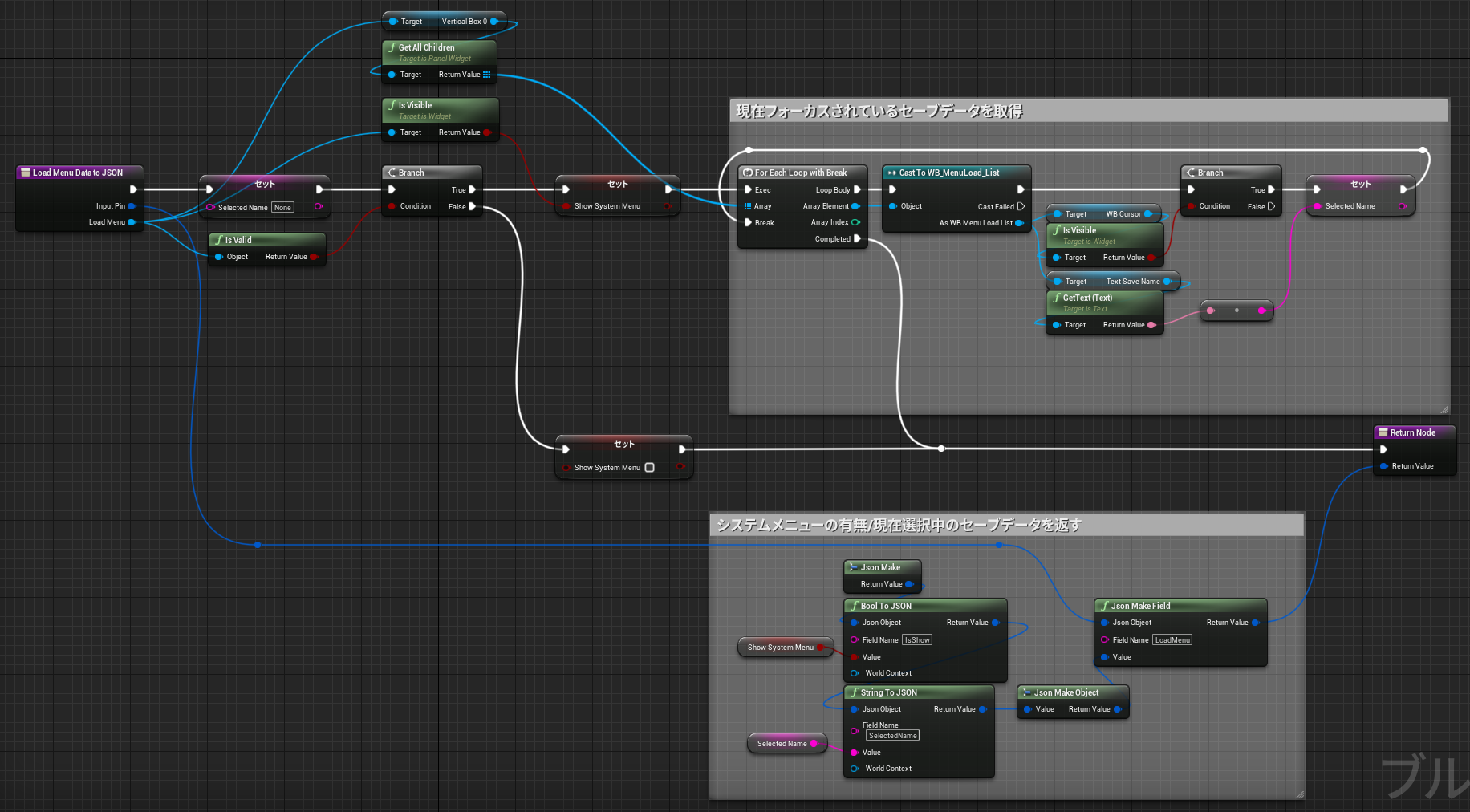Click the Input Pin output pin on the entry node
The width and height of the screenshot is (1470, 812).
coord(132,206)
